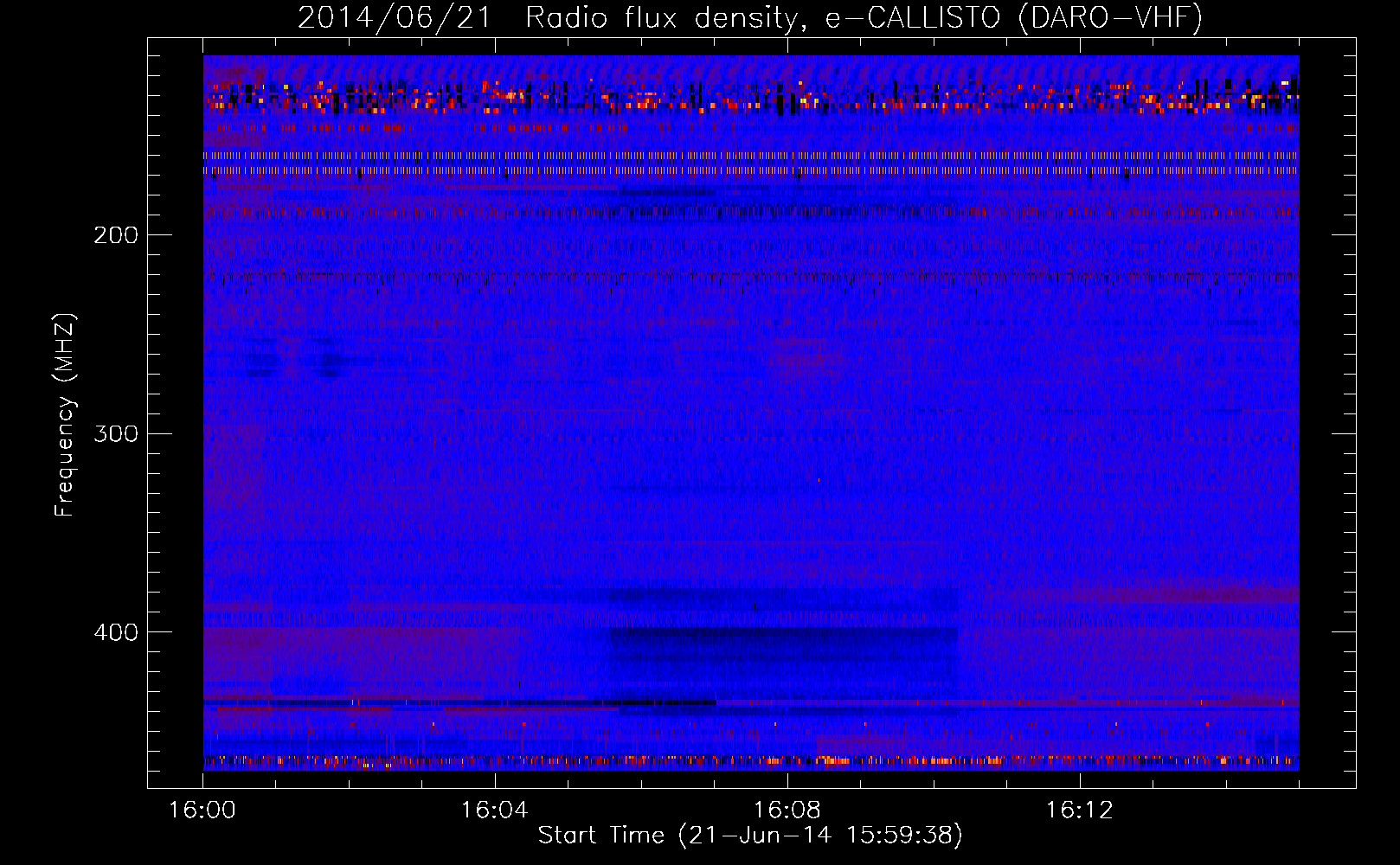This screenshot has width=1400, height=865.
Task: Click the 16:12 time tick label
Action: click(x=1079, y=811)
